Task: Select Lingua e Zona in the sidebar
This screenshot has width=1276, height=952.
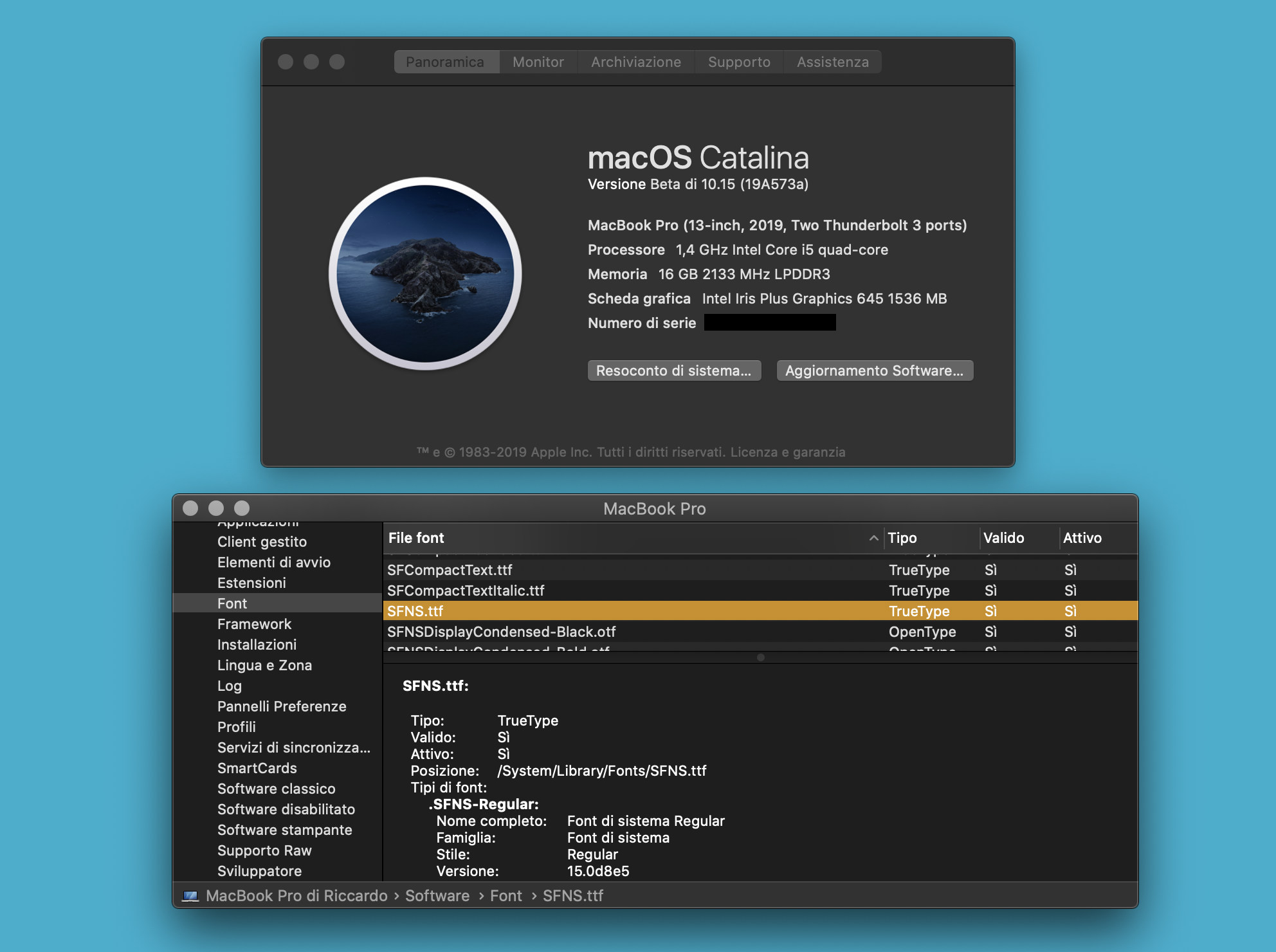Action: coord(264,665)
